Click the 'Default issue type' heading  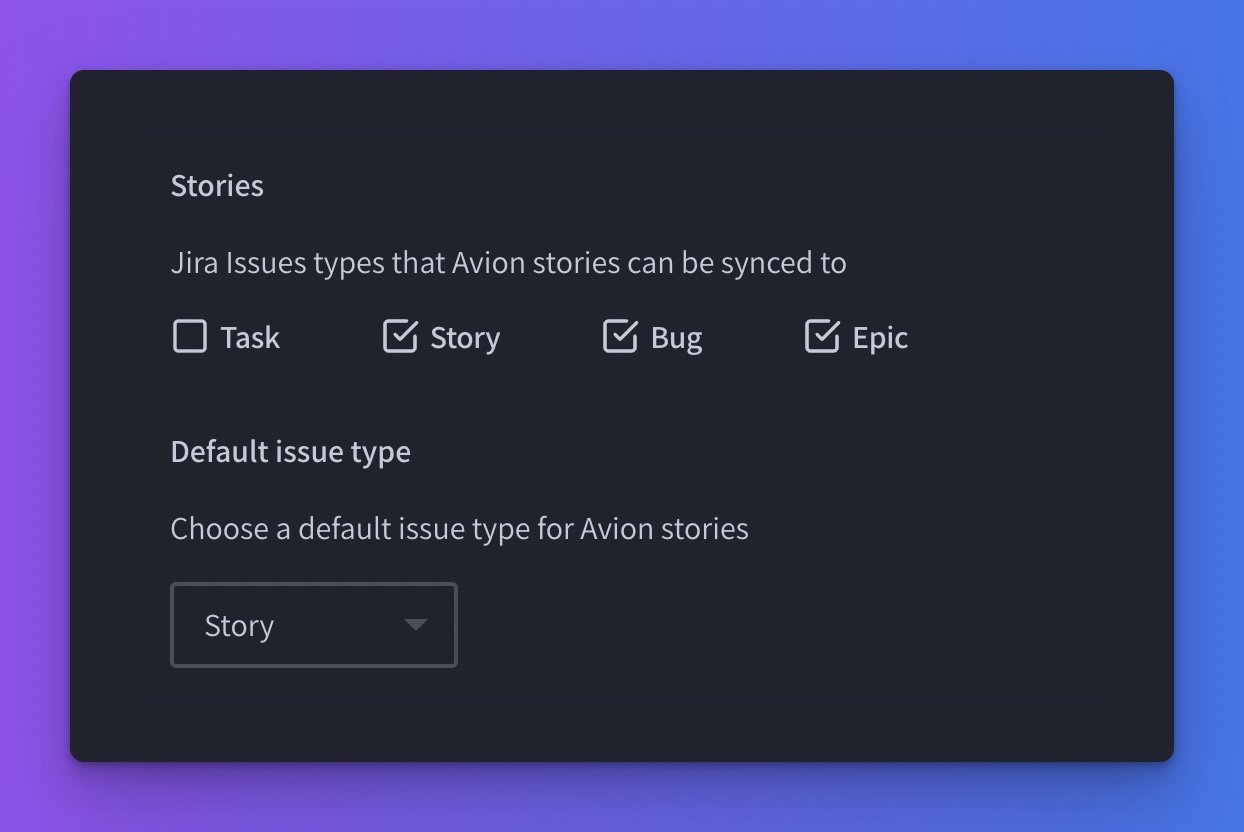291,452
